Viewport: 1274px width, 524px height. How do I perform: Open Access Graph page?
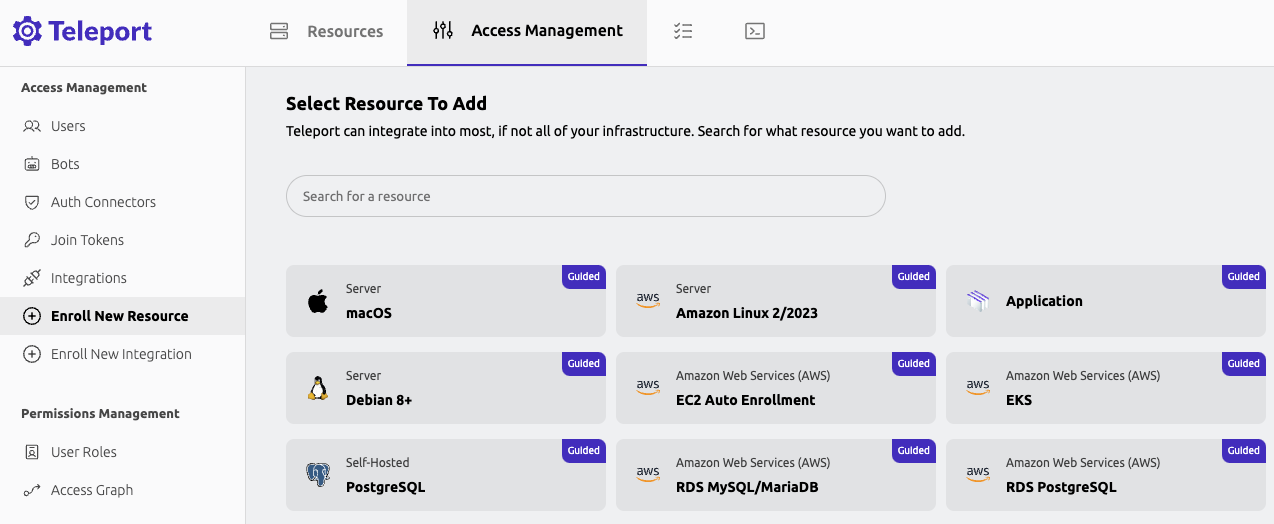click(122, 490)
